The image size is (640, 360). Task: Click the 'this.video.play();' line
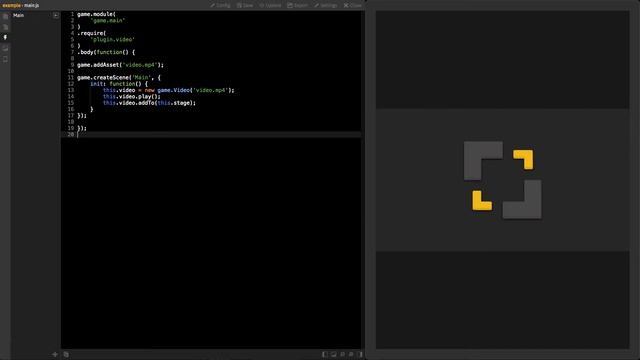[x=132, y=97]
